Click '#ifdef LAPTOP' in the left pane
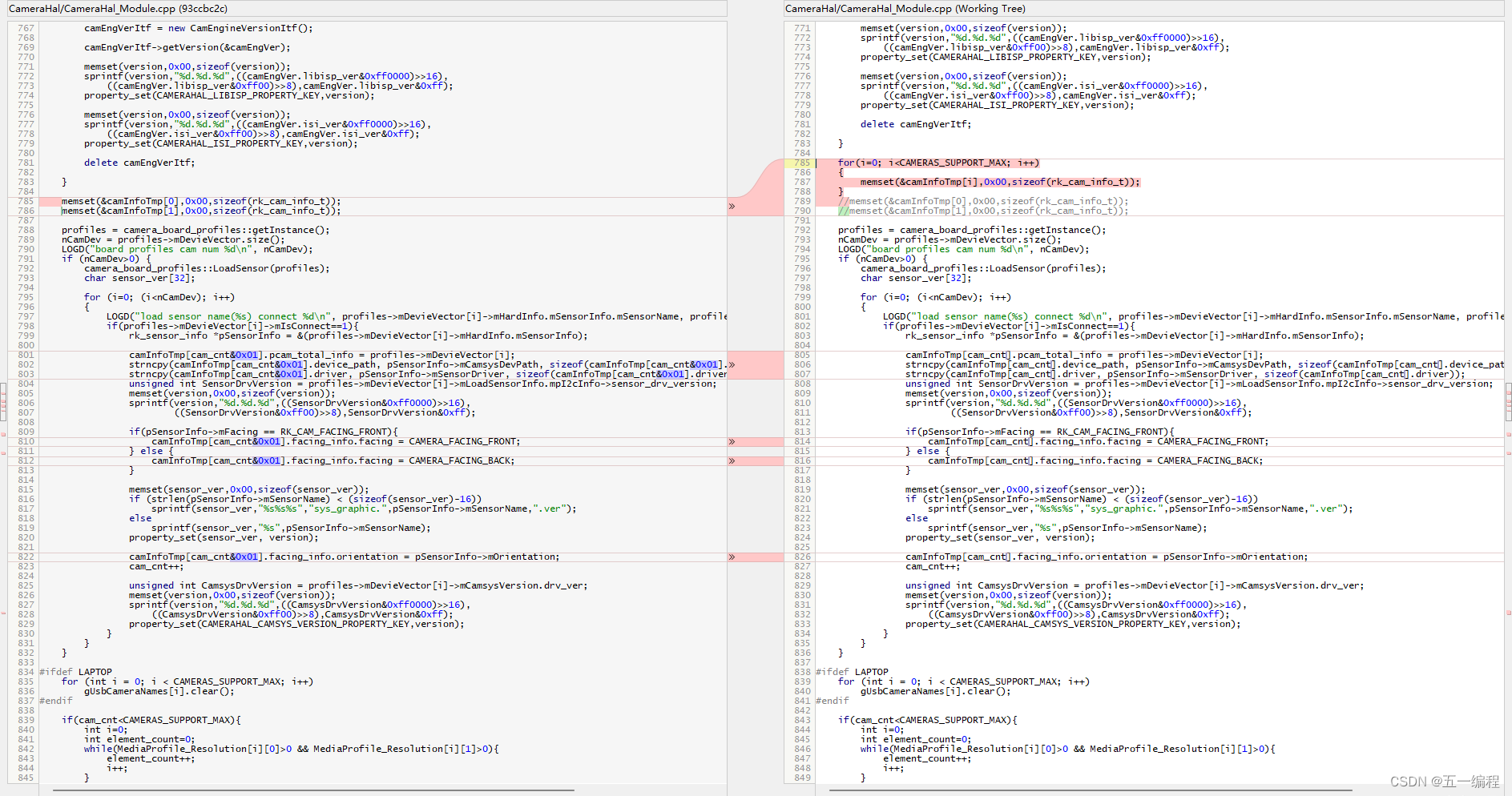The height and width of the screenshot is (796, 1512). point(76,673)
